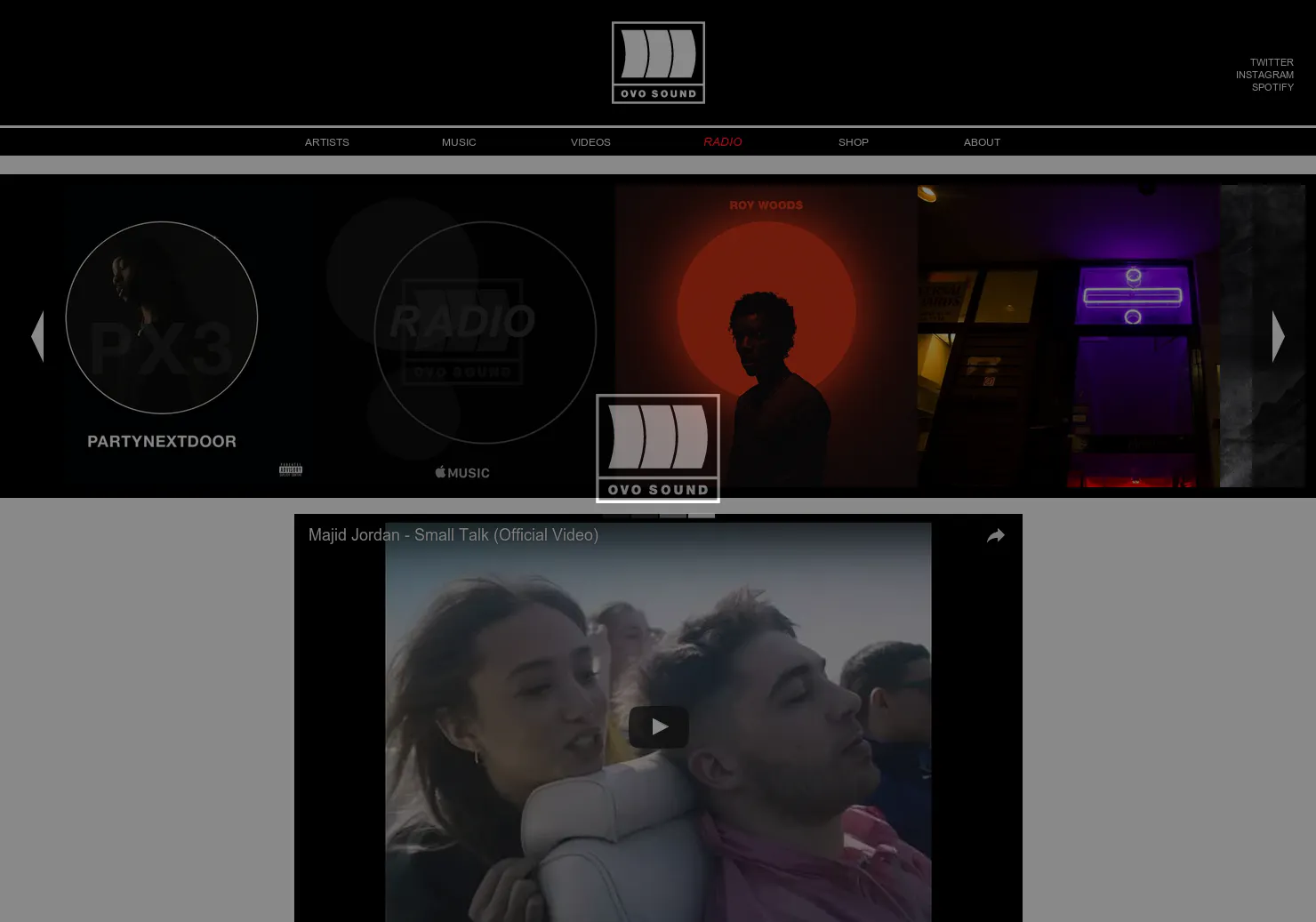Click the Apple Music logo
The height and width of the screenshot is (922, 1316).
coord(462,472)
